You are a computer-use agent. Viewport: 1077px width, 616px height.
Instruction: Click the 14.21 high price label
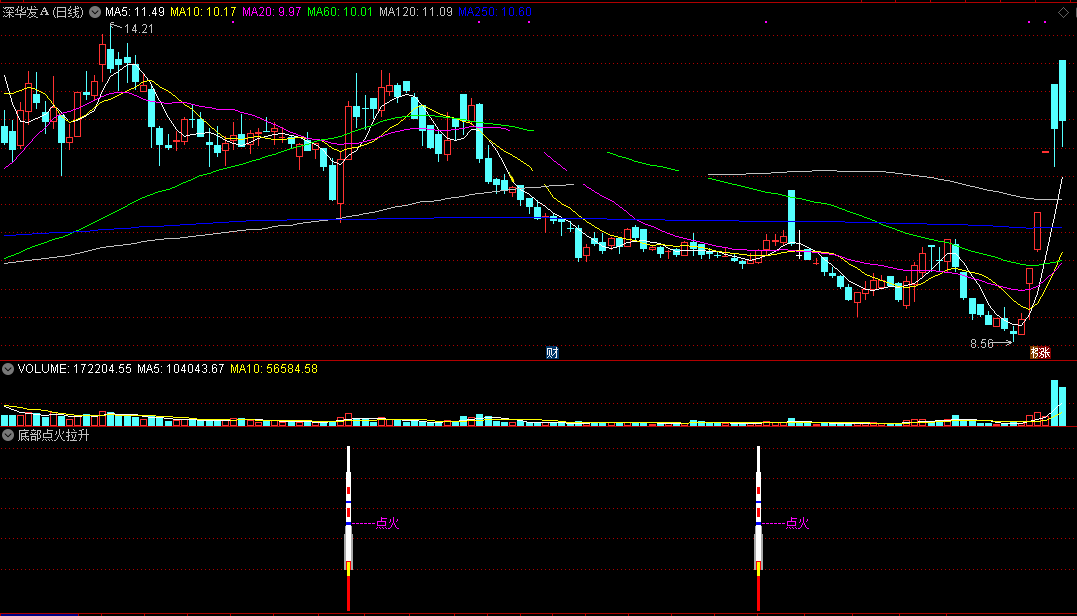[x=139, y=29]
